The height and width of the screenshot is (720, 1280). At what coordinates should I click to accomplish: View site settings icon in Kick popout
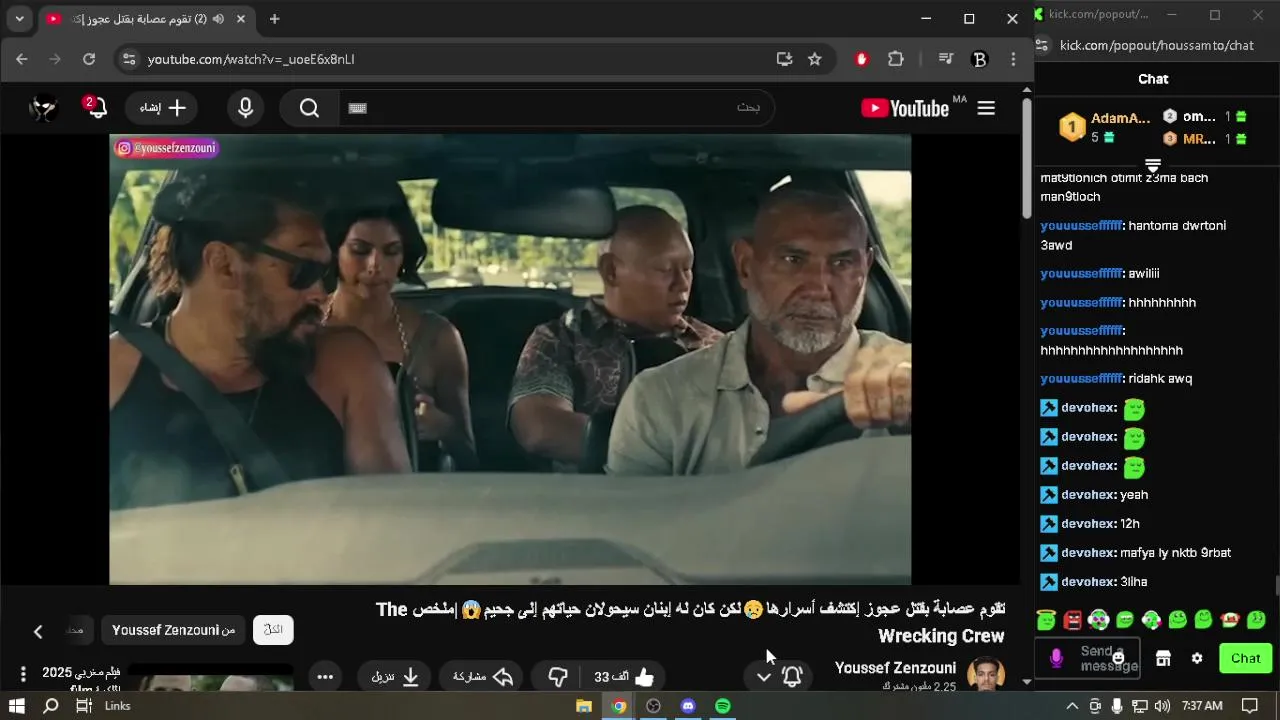pos(1042,45)
